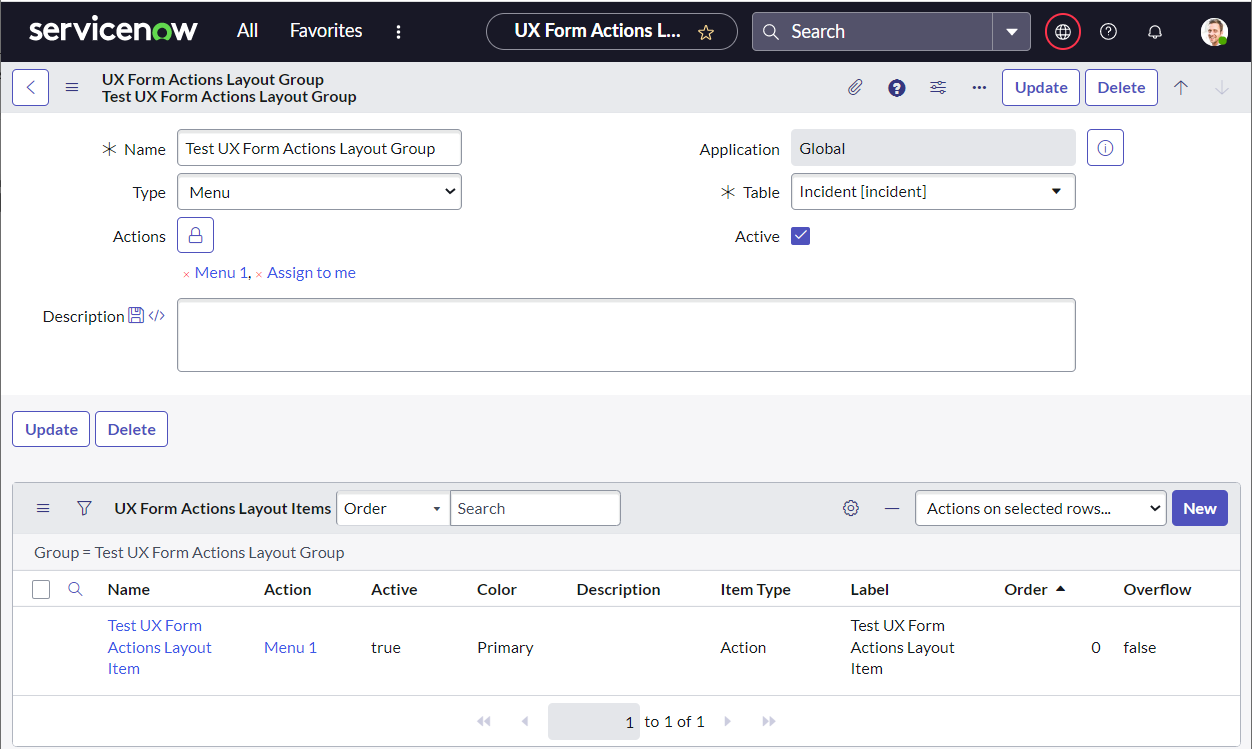Check the select-all checkbox in the list header

[41, 589]
